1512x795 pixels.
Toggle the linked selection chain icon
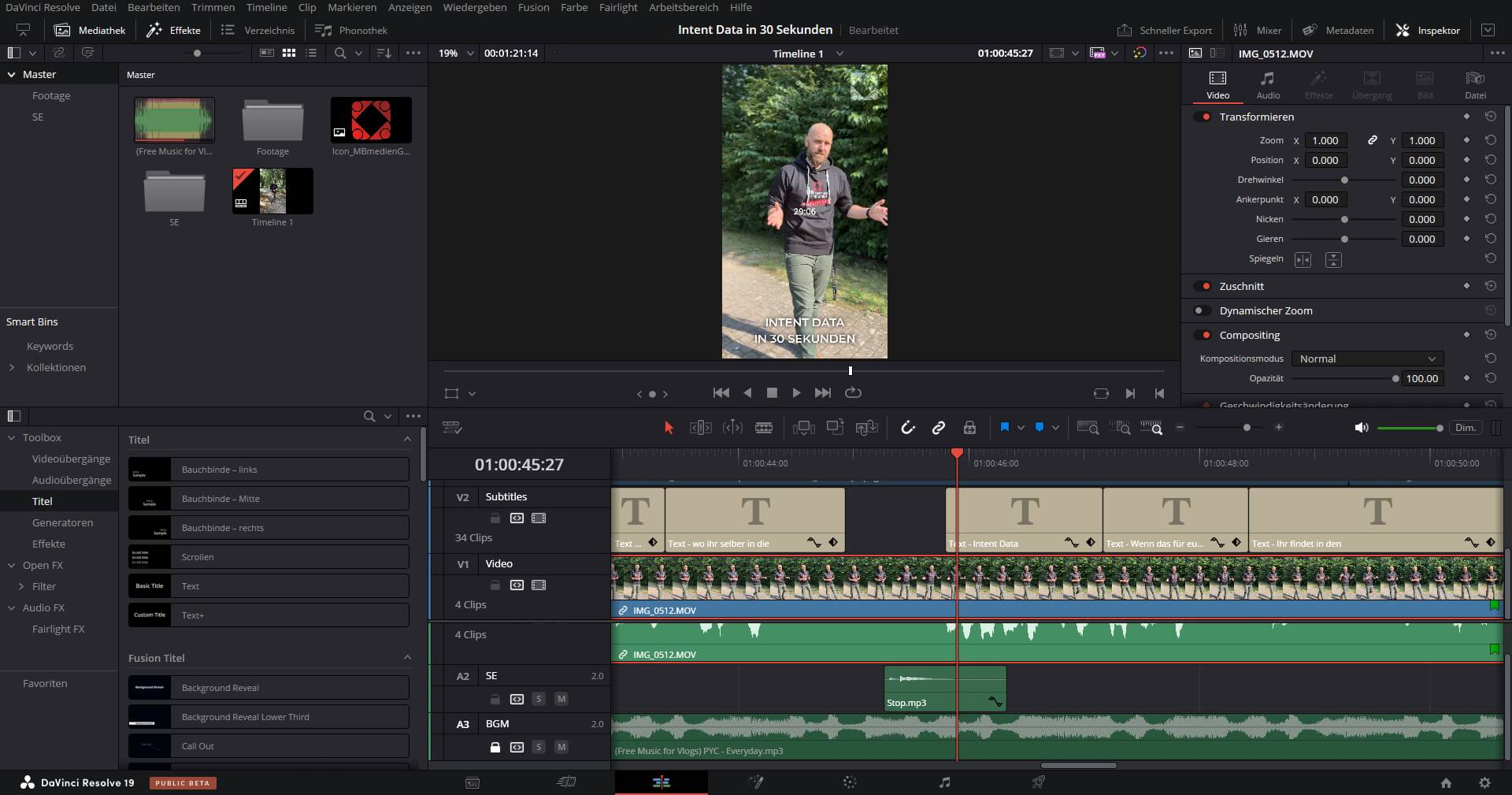pyautogui.click(x=938, y=428)
